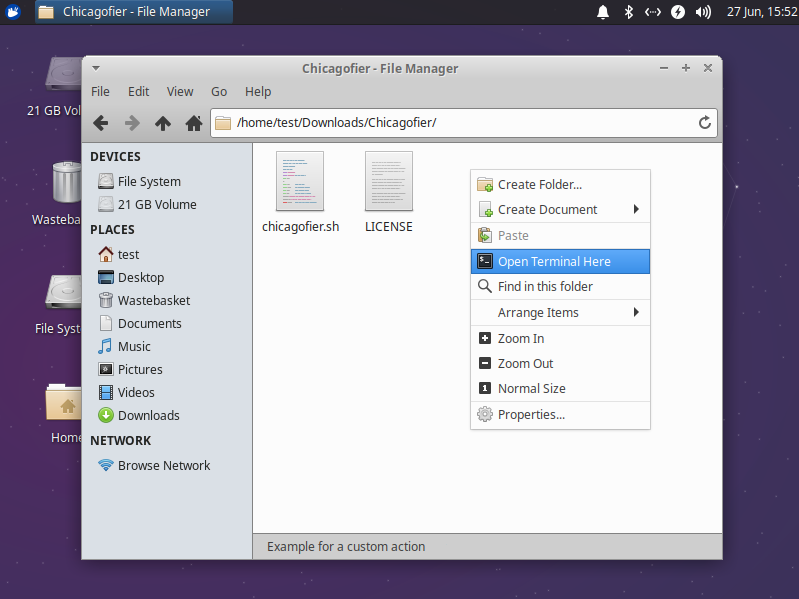This screenshot has width=799, height=599.
Task: Go back with the left arrow button
Action: coord(101,123)
